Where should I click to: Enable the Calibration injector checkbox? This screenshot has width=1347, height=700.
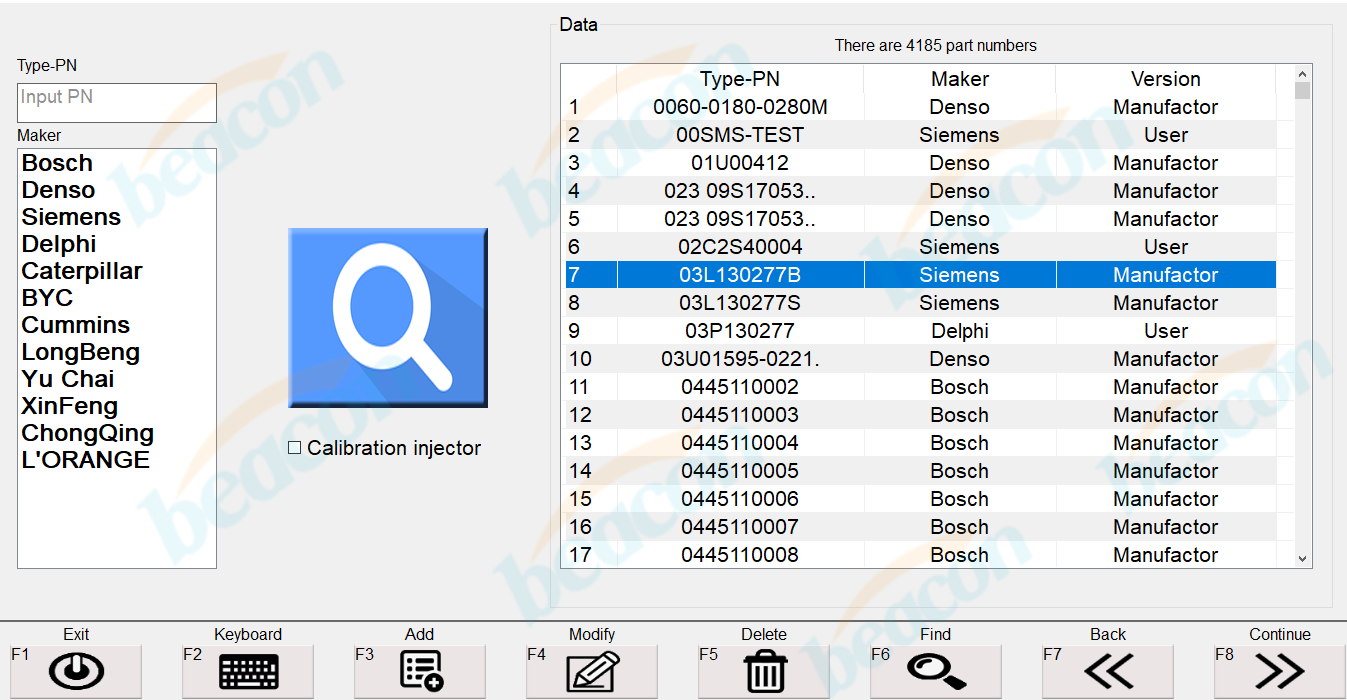(295, 448)
